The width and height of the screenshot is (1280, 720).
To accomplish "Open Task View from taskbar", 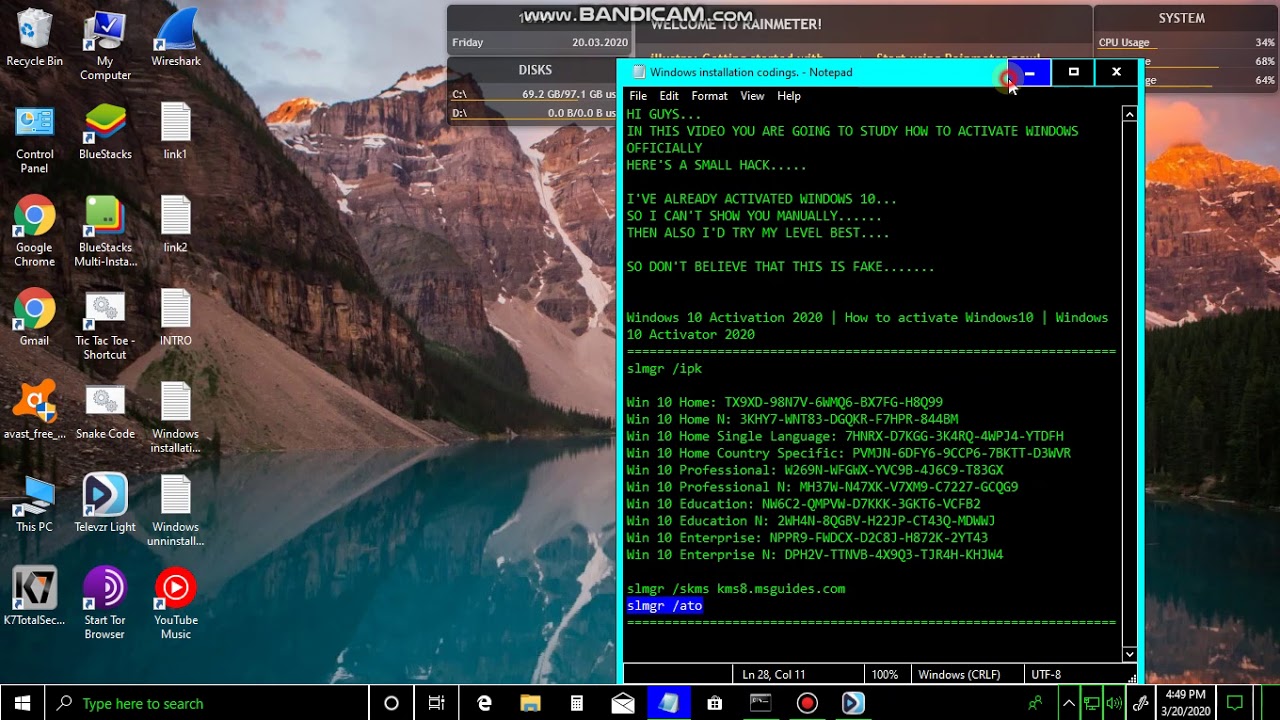I will pos(437,703).
